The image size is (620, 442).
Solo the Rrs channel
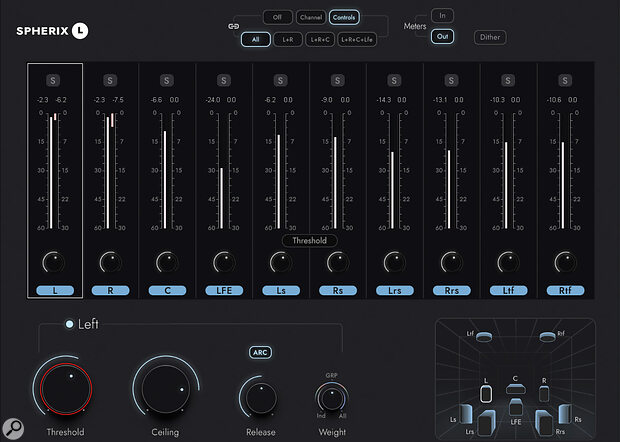[451, 81]
